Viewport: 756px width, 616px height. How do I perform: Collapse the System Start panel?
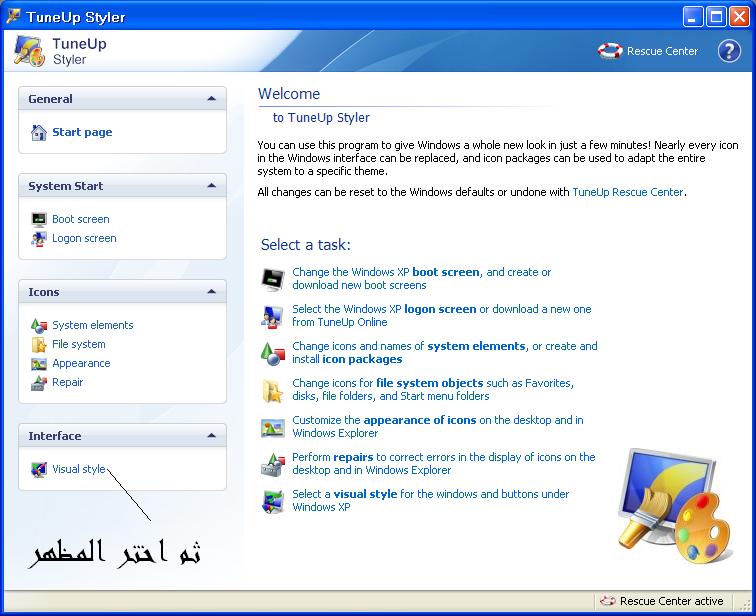coord(211,186)
